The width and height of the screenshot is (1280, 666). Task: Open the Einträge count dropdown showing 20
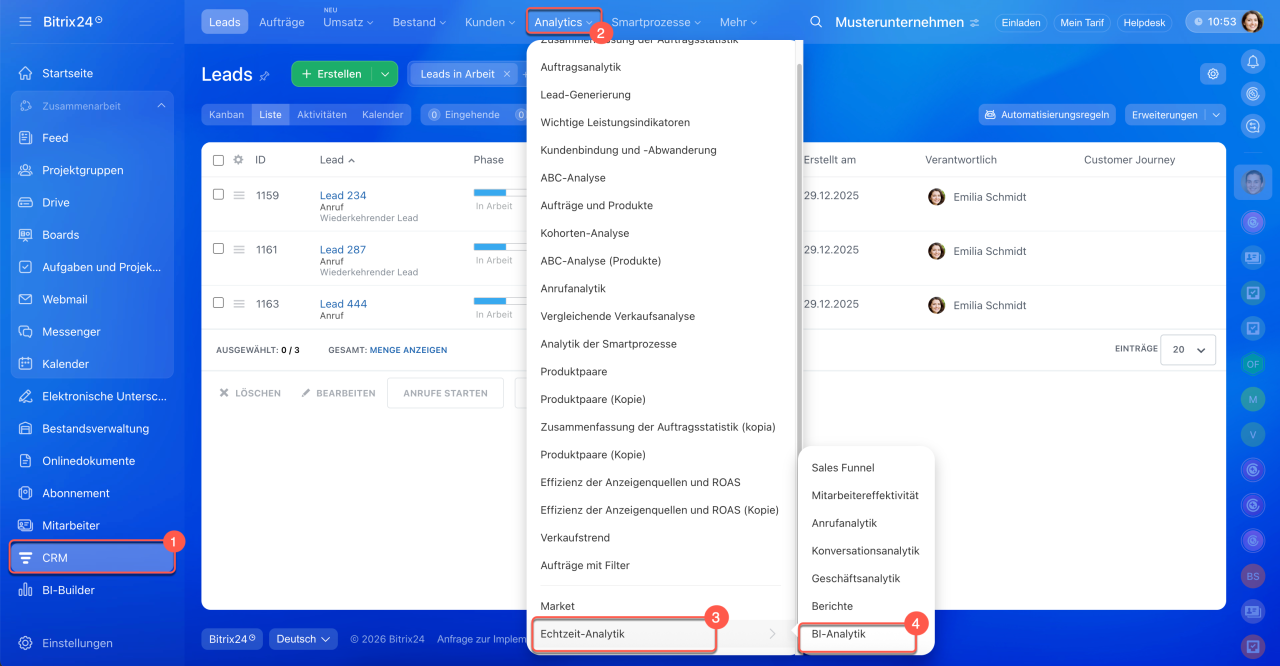(x=1188, y=350)
